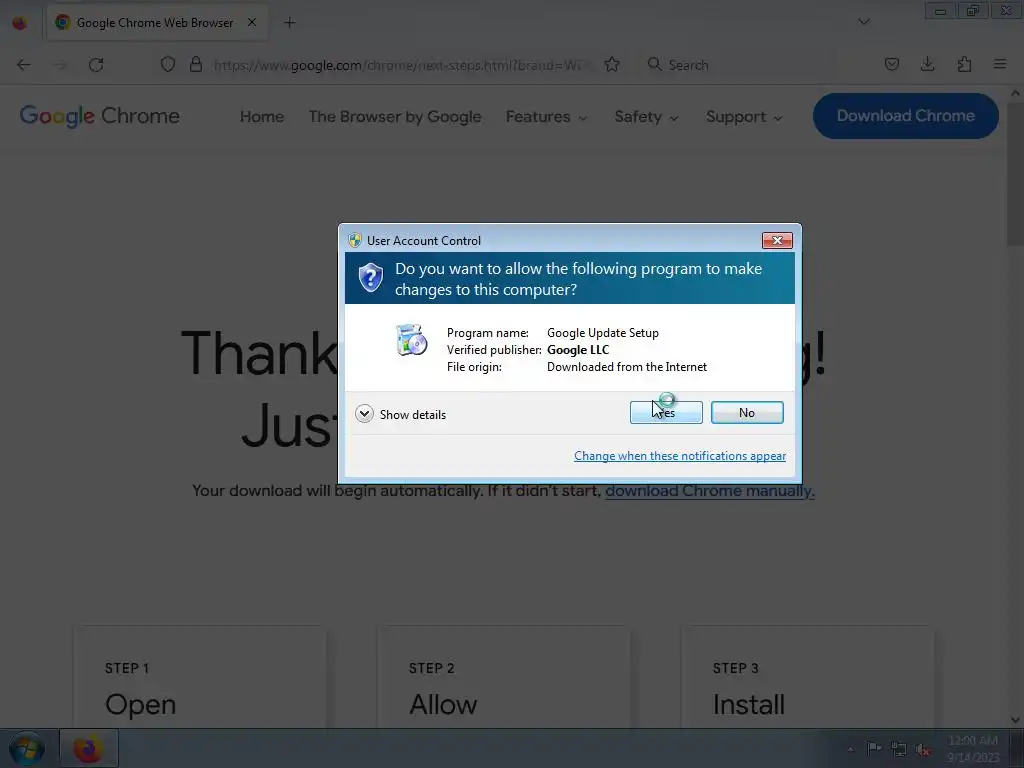This screenshot has width=1024, height=768.
Task: Click Firefox back arrow button
Action: [x=24, y=65]
